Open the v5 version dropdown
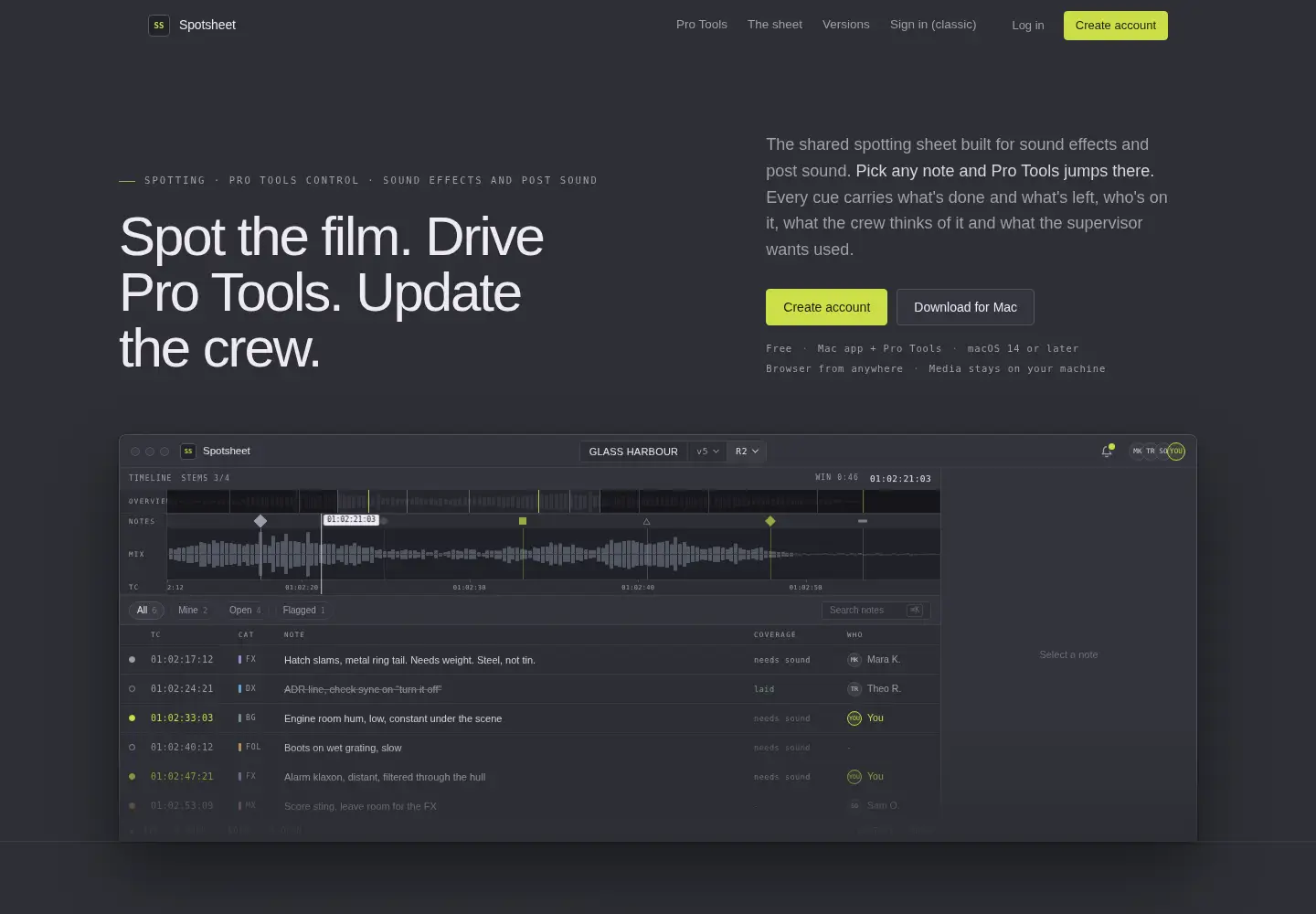1316x914 pixels. [707, 452]
